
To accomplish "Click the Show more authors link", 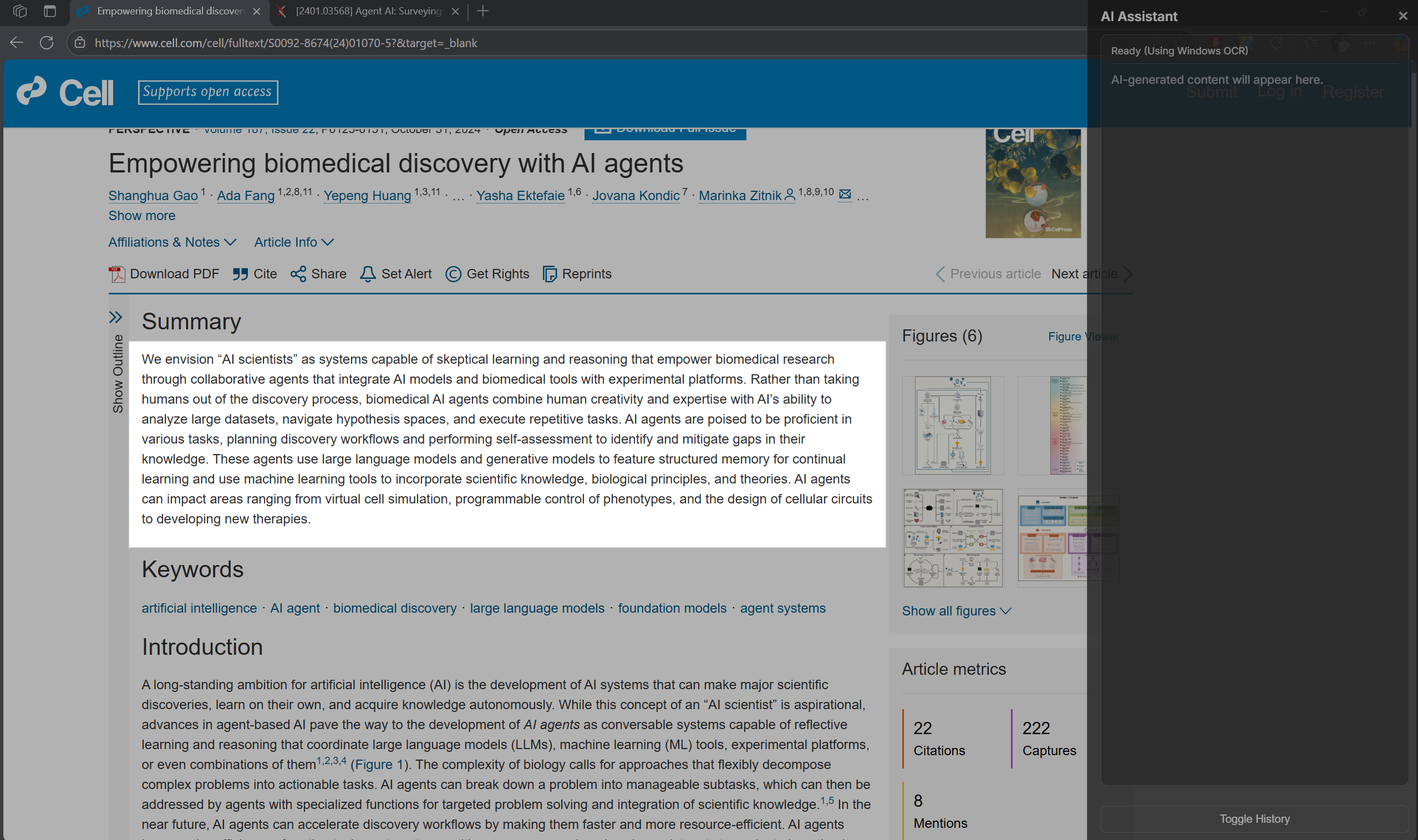I will pos(141,216).
